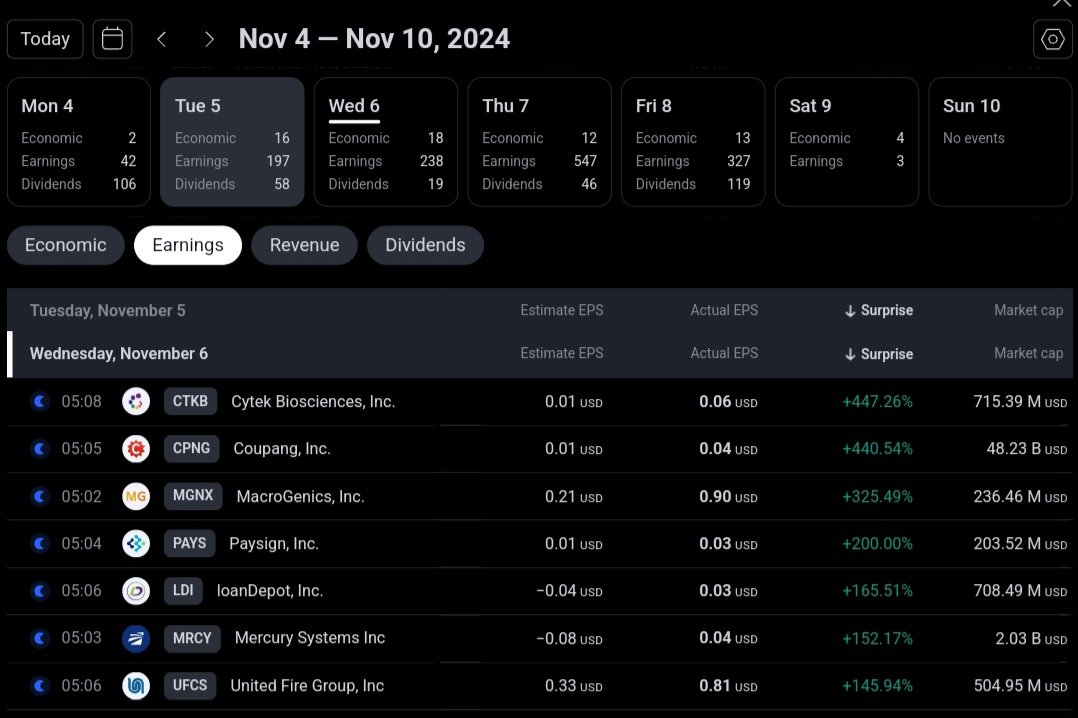Open the MRCY ticker symbol link

(193, 638)
